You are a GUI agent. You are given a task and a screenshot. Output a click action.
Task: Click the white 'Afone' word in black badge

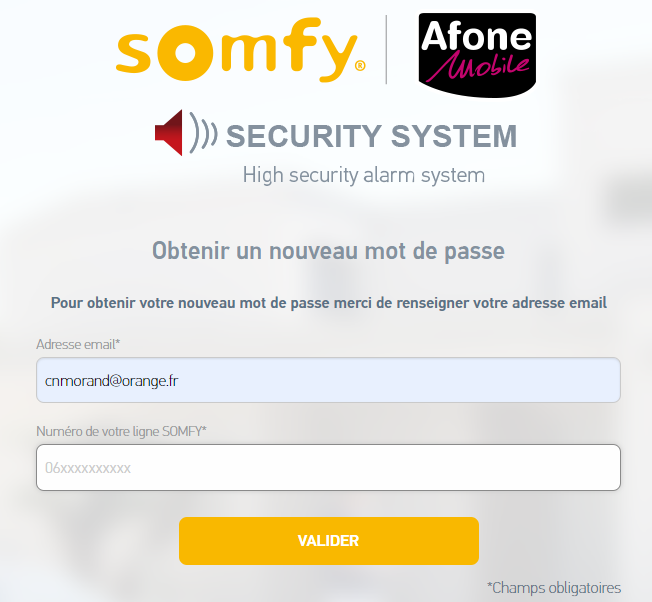pyautogui.click(x=476, y=38)
